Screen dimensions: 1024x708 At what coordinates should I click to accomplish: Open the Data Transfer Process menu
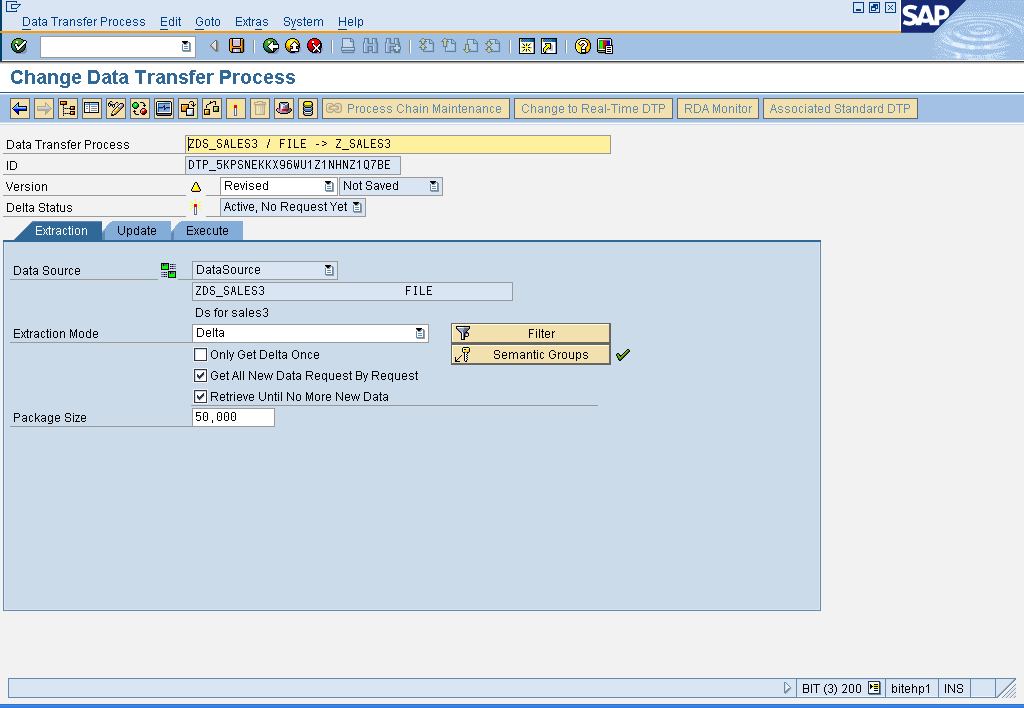click(84, 22)
